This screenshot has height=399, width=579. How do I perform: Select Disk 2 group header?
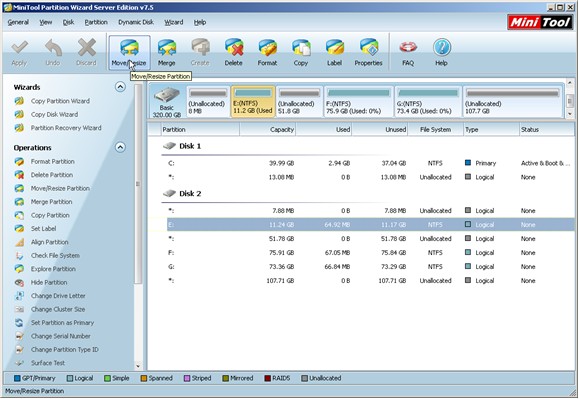click(x=182, y=193)
